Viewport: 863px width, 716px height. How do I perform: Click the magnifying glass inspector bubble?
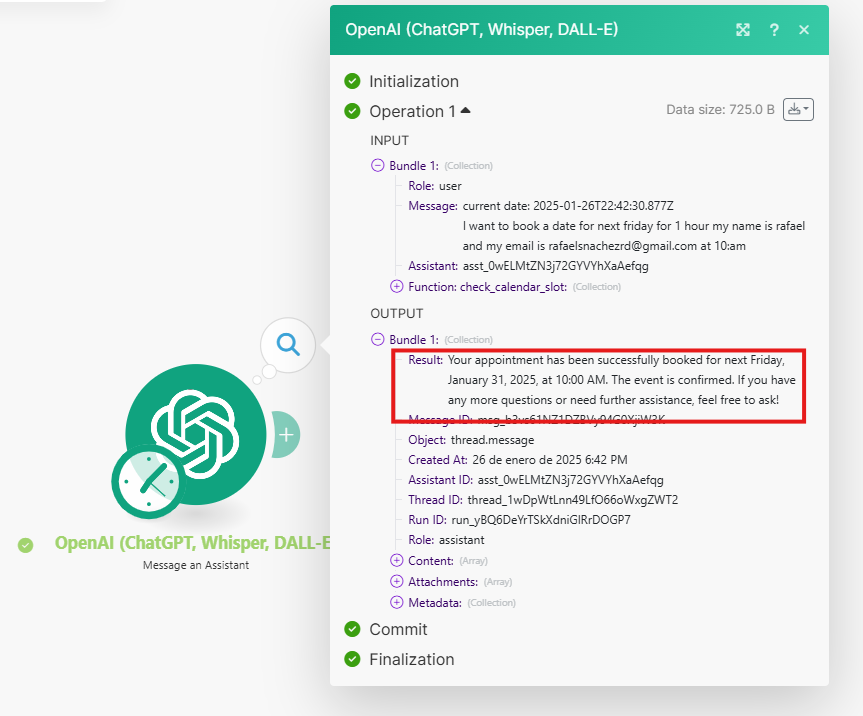(x=288, y=345)
